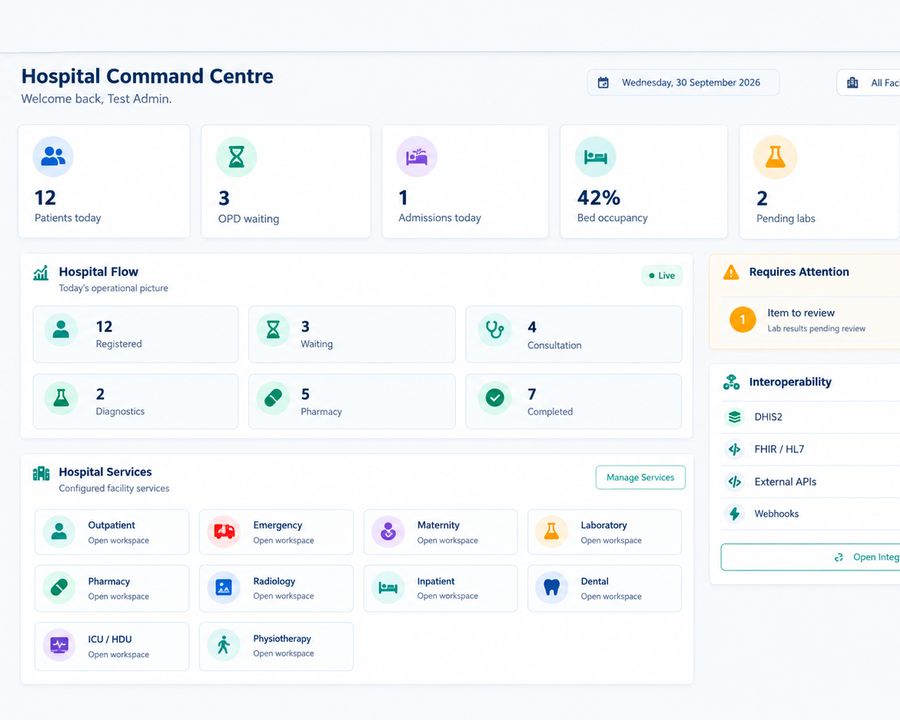This screenshot has width=900, height=720.
Task: Click the Physiotherapy walking figure icon
Action: pyautogui.click(x=224, y=645)
